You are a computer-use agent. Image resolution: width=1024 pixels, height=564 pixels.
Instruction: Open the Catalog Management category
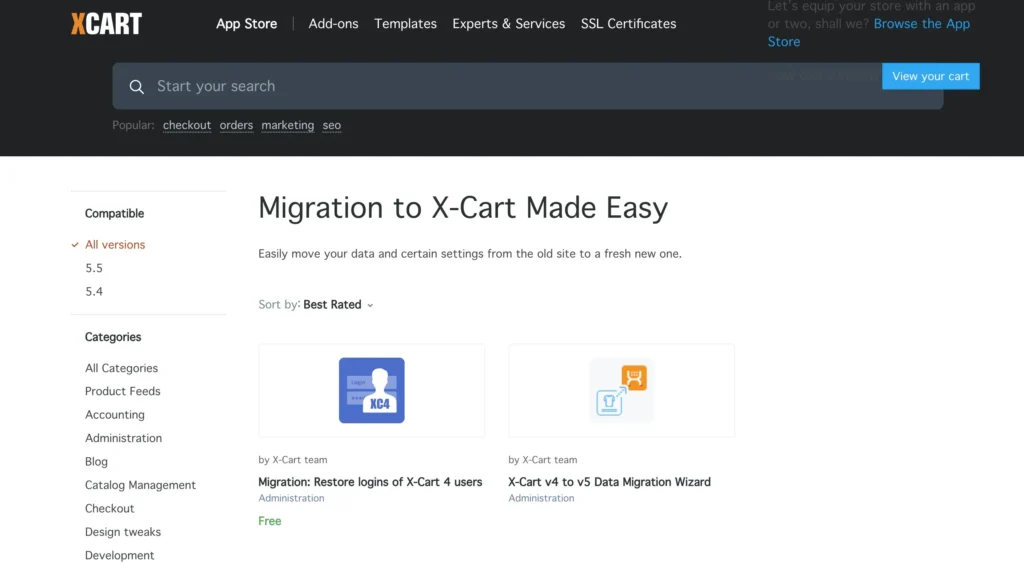140,486
